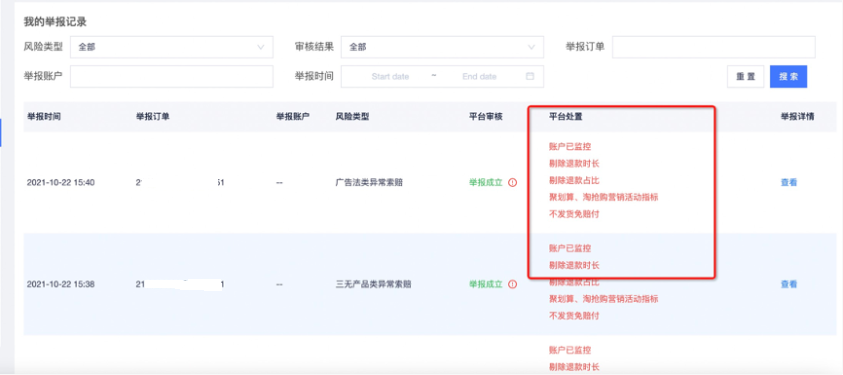Viewport: 843px width, 375px height.
Task: Click the 平台处置 column header
Action: (566, 116)
